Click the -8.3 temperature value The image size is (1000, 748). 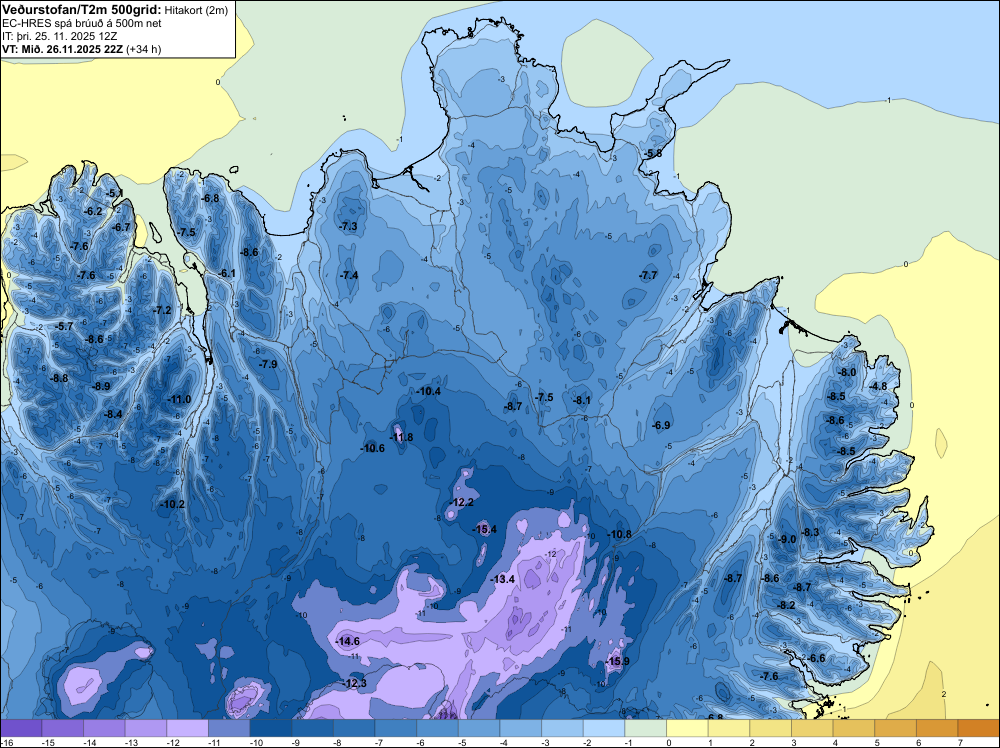coord(811,532)
